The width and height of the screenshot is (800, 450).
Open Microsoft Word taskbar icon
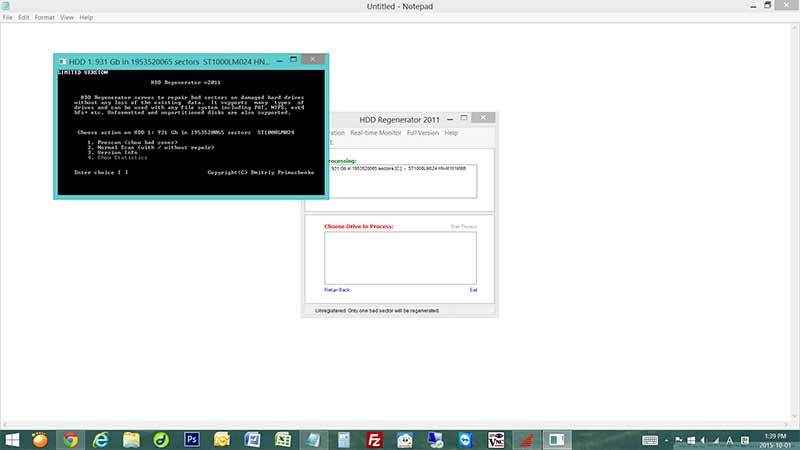pyautogui.click(x=253, y=440)
